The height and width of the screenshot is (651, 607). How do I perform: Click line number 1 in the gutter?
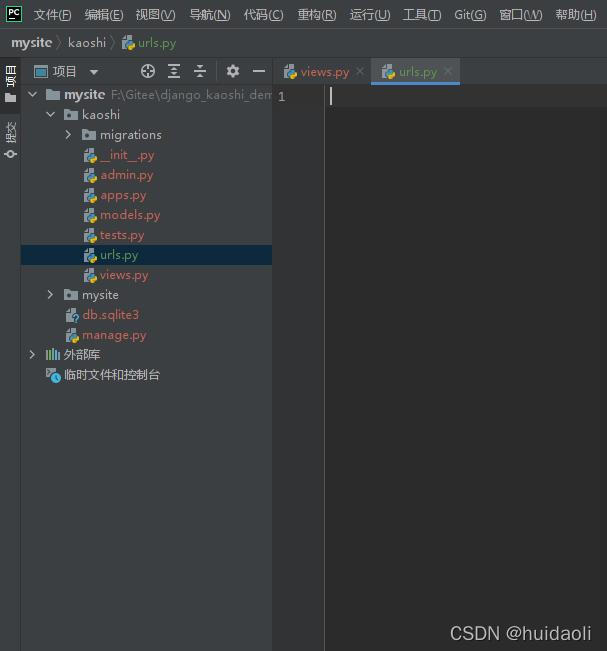281,96
